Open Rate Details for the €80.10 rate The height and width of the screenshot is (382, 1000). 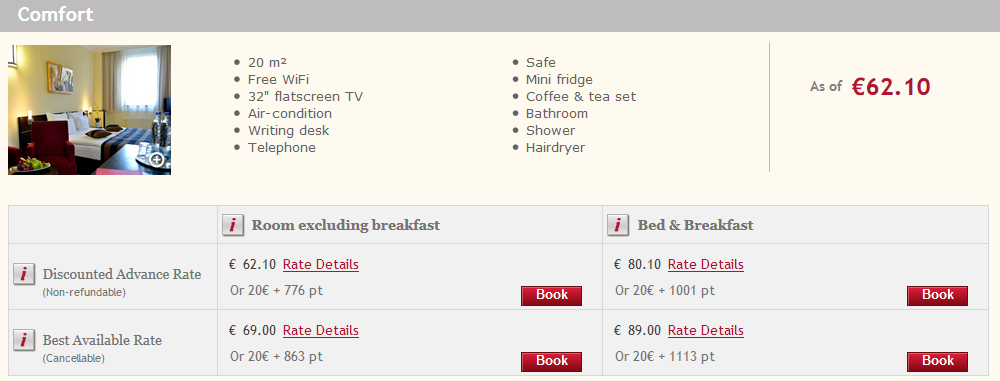[x=706, y=265]
